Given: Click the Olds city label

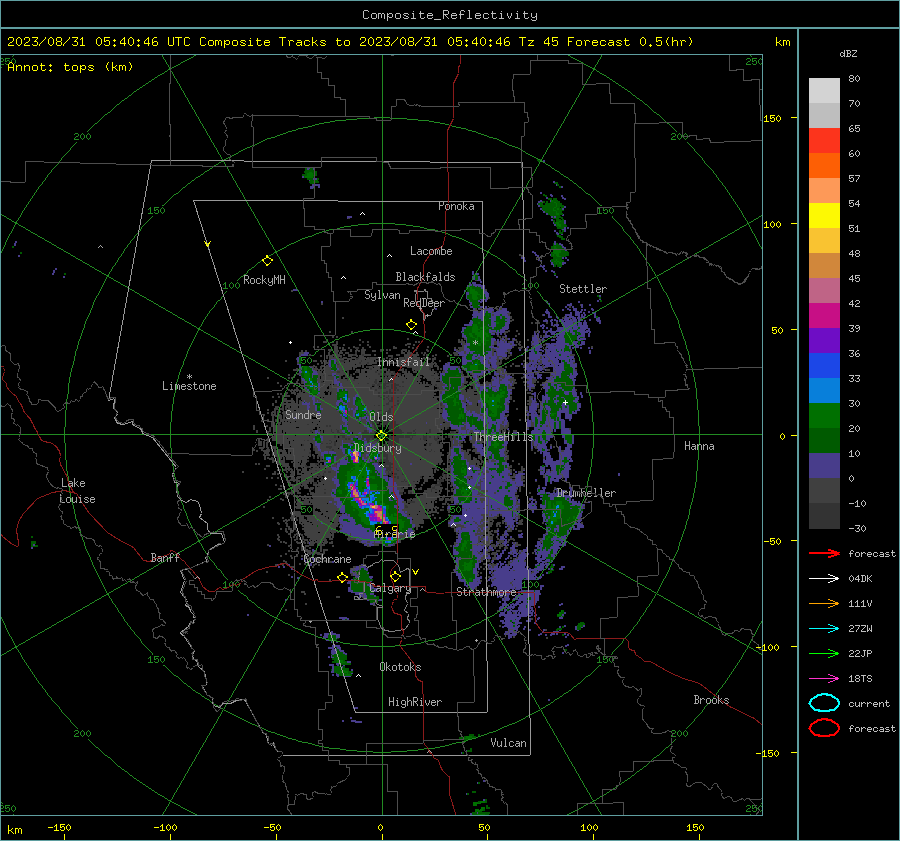Looking at the screenshot, I should coord(381,417).
